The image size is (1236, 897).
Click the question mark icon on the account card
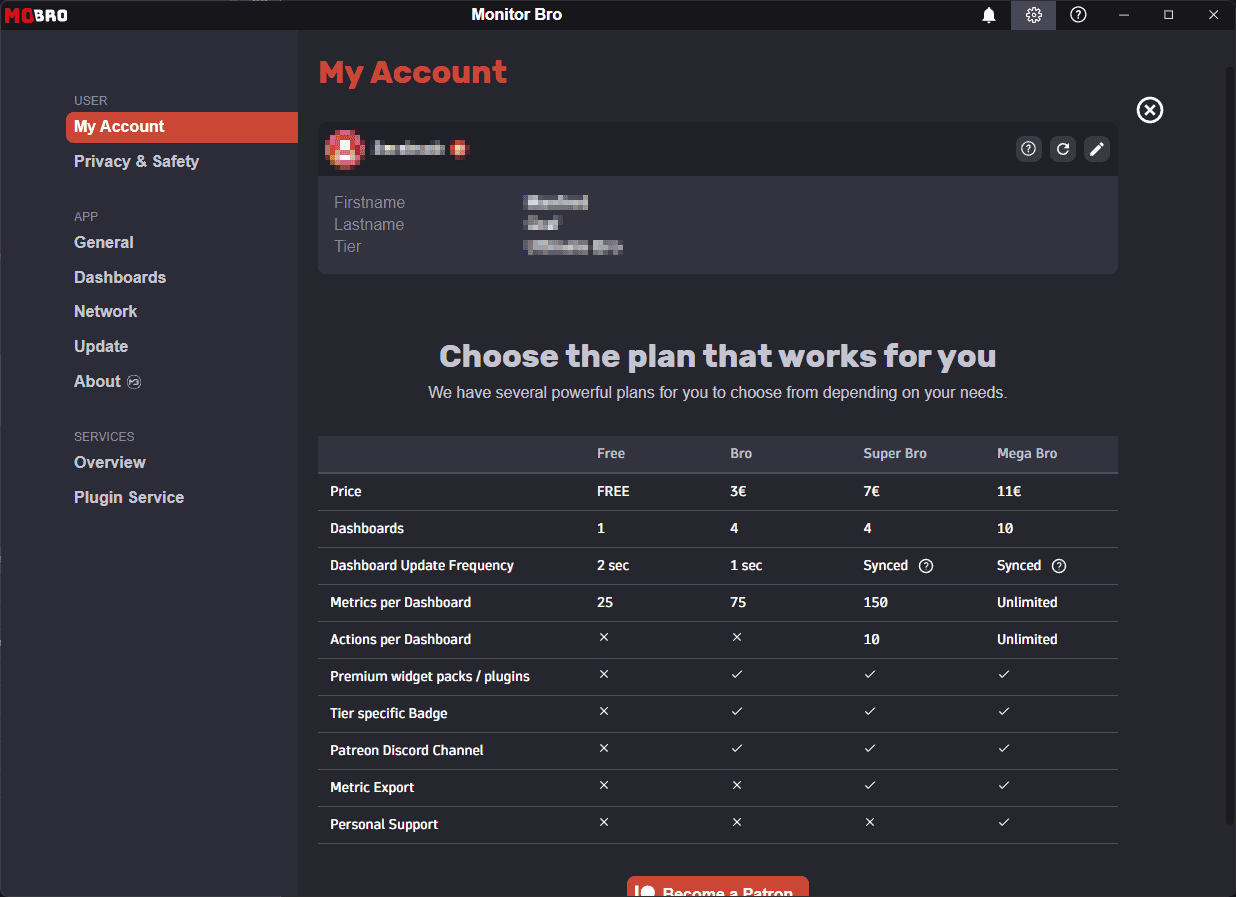click(1028, 148)
